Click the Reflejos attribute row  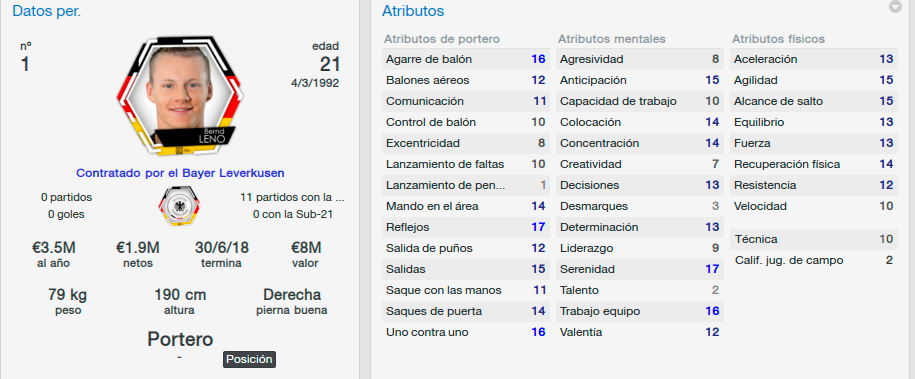point(466,227)
